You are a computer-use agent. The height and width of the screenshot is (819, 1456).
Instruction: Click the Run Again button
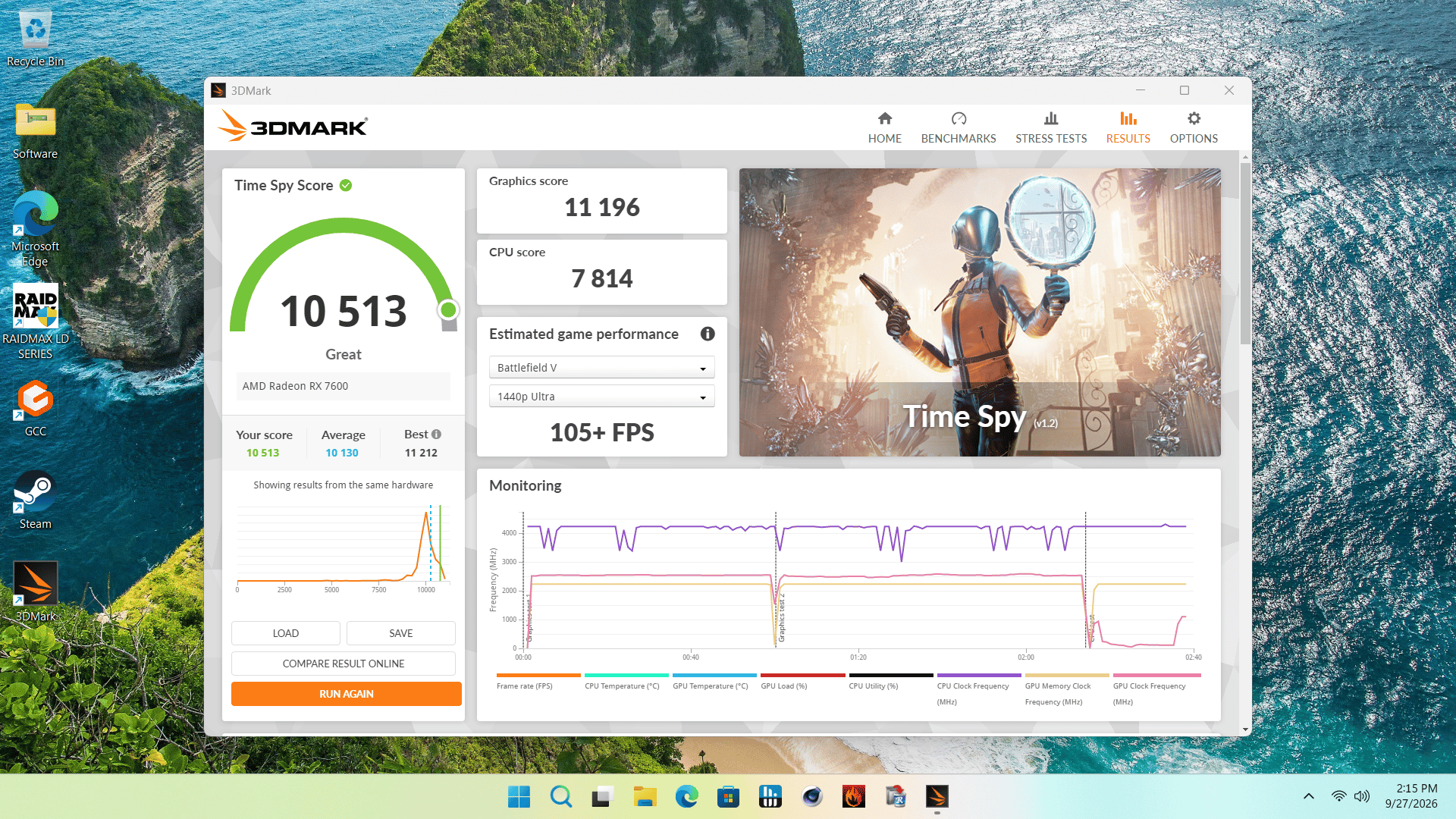[x=347, y=694]
